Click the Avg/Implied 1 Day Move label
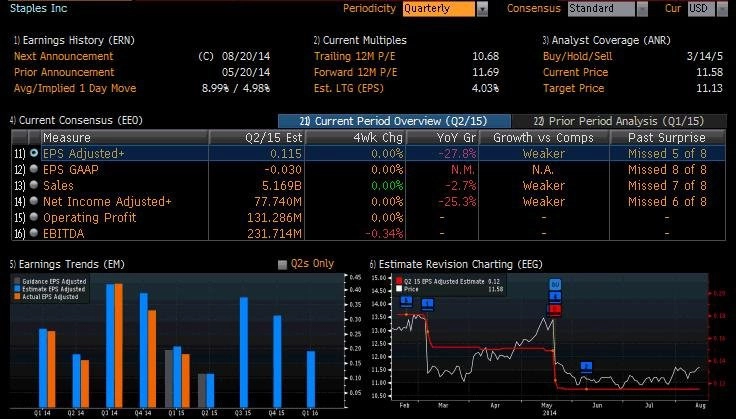The width and height of the screenshot is (736, 419). [x=75, y=88]
